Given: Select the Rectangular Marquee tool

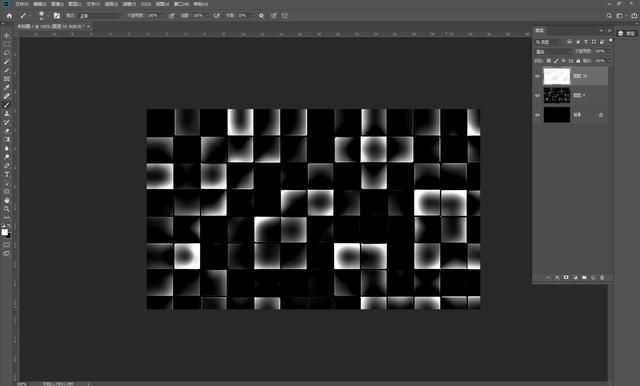Looking at the screenshot, I should pos(7,44).
